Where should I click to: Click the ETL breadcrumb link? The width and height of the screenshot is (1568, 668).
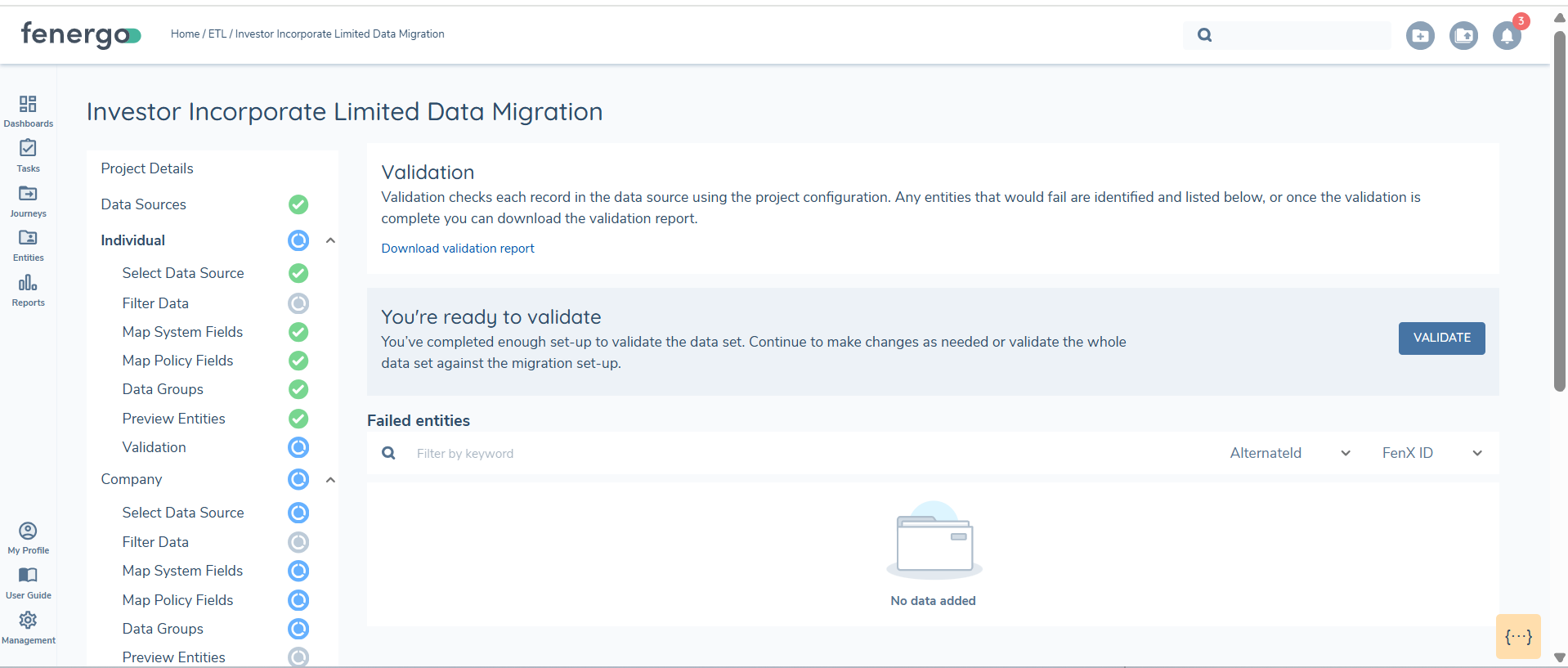217,34
